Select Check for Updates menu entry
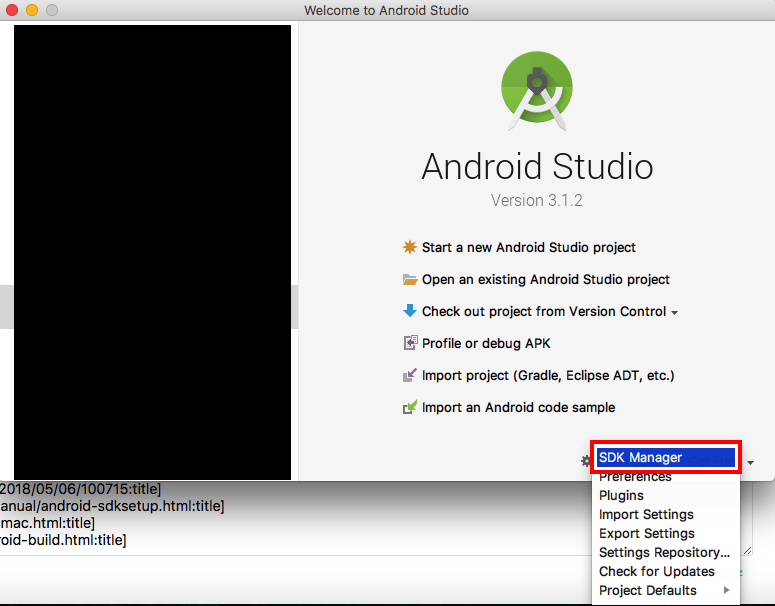775x606 pixels. click(x=666, y=571)
